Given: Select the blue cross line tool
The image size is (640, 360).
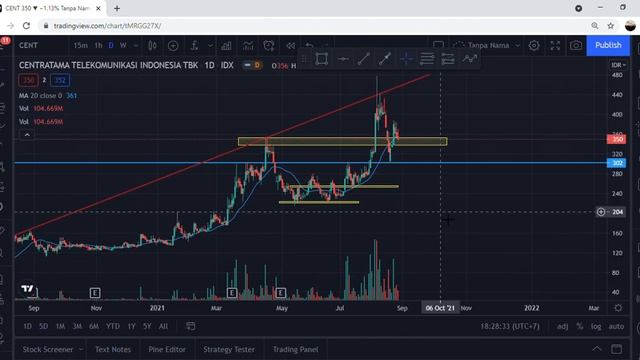Looking at the screenshot, I should tap(406, 59).
